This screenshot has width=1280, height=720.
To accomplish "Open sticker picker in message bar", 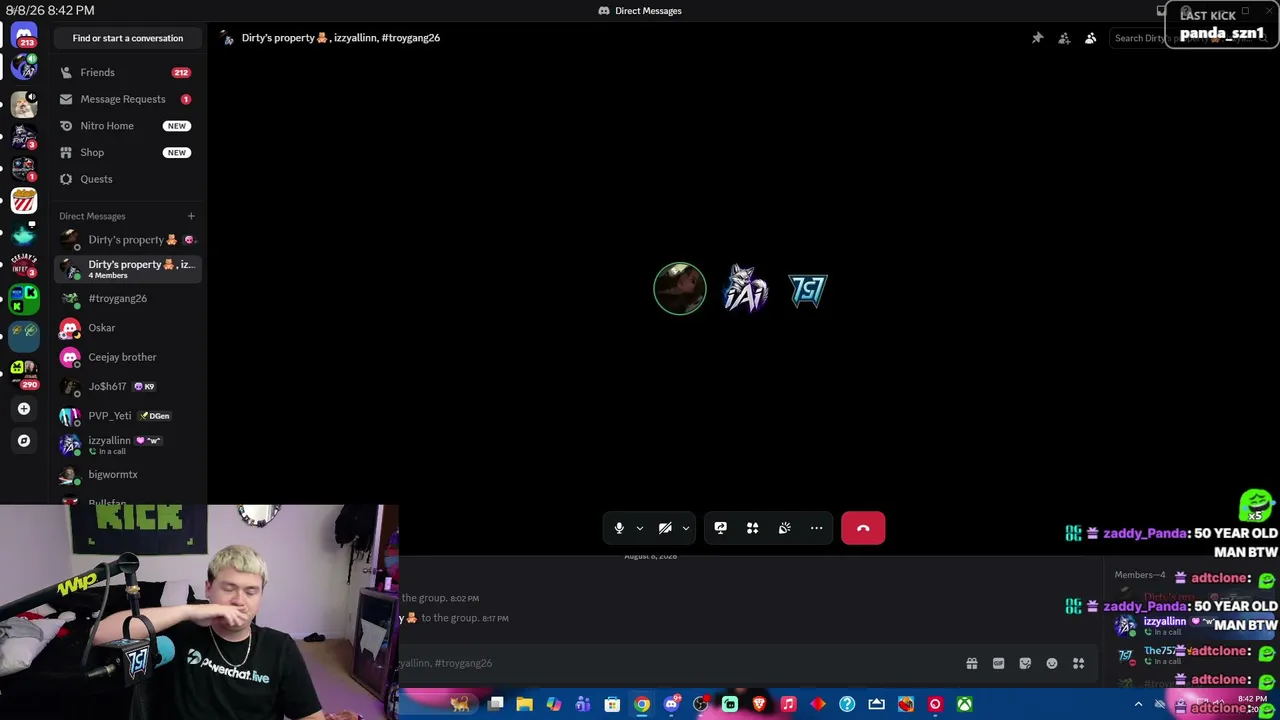I will tap(1025, 663).
